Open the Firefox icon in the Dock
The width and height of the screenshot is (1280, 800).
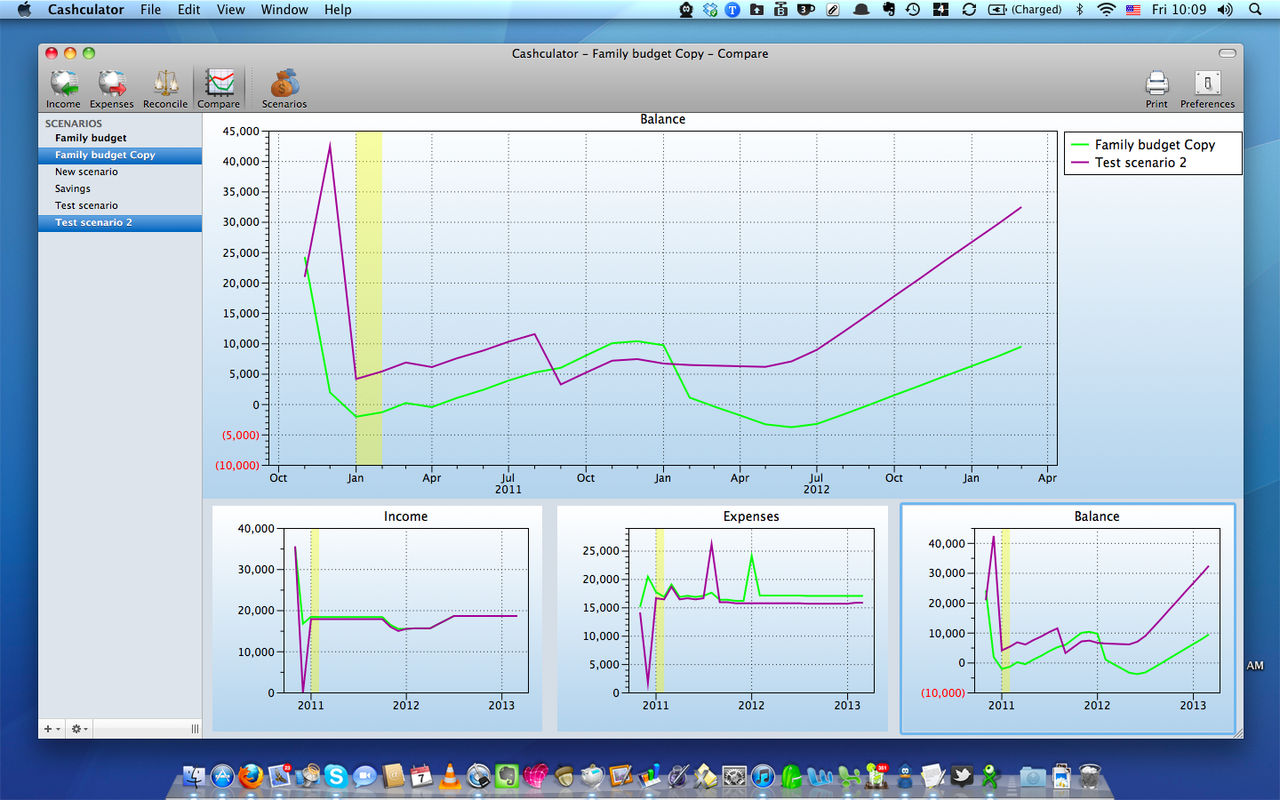coord(250,776)
